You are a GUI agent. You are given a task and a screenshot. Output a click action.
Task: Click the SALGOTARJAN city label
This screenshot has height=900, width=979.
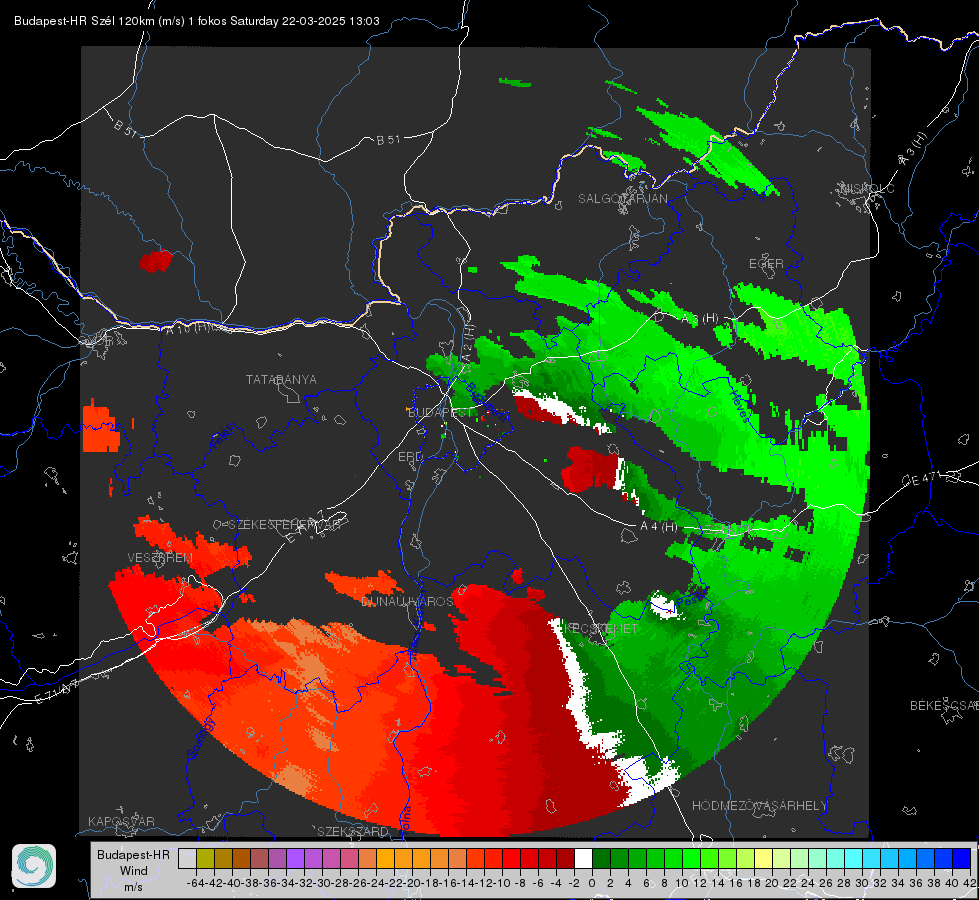tap(622, 199)
